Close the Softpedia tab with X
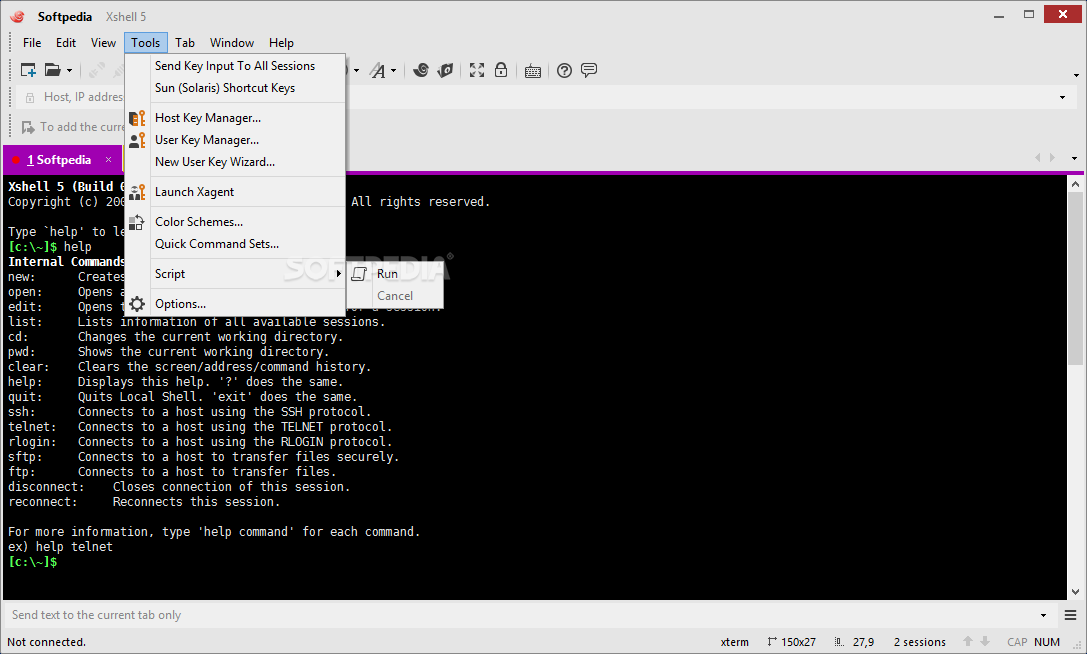The width and height of the screenshot is (1087, 654). click(x=108, y=160)
